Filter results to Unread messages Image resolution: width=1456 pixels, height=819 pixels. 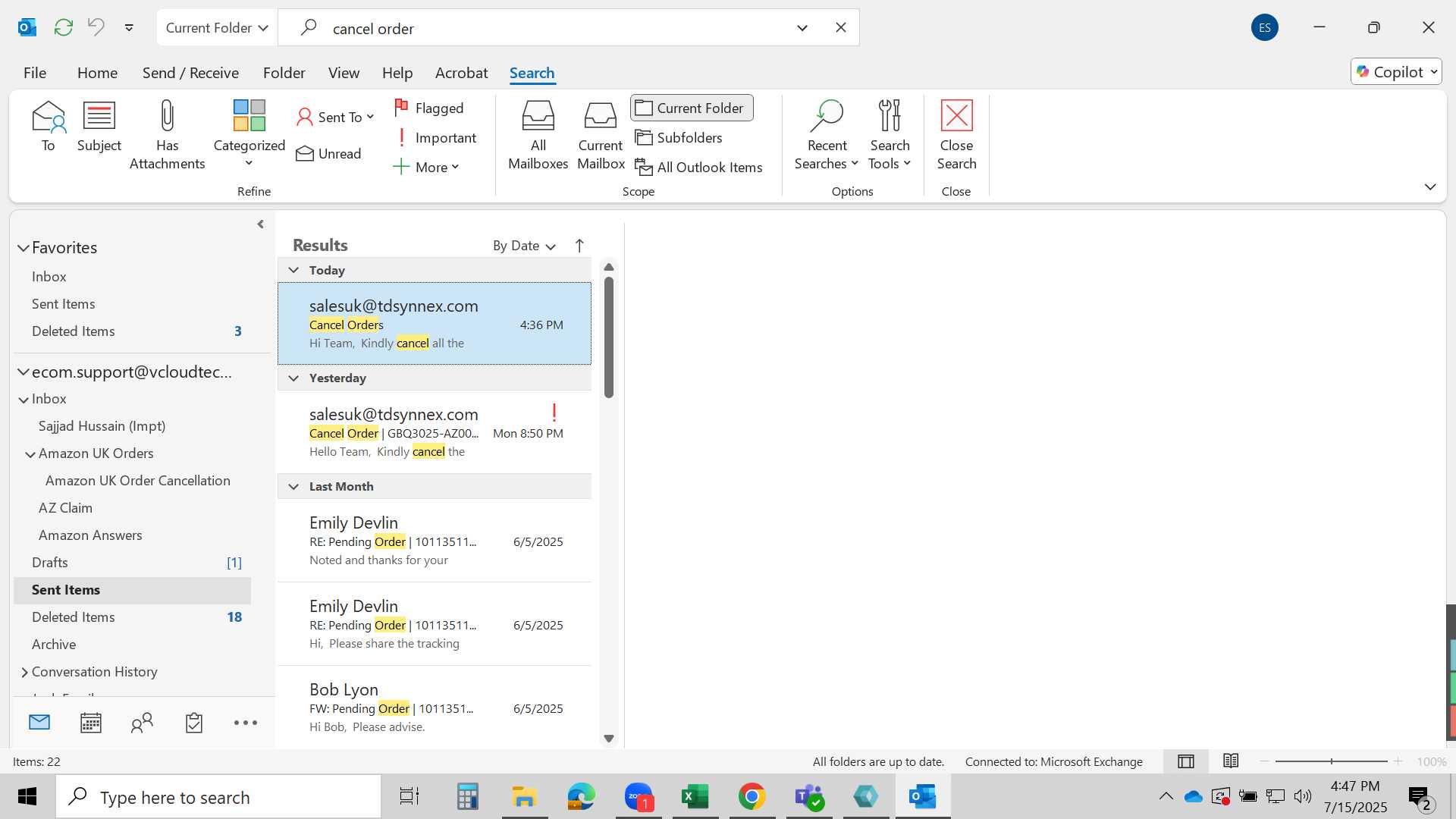[x=328, y=153]
